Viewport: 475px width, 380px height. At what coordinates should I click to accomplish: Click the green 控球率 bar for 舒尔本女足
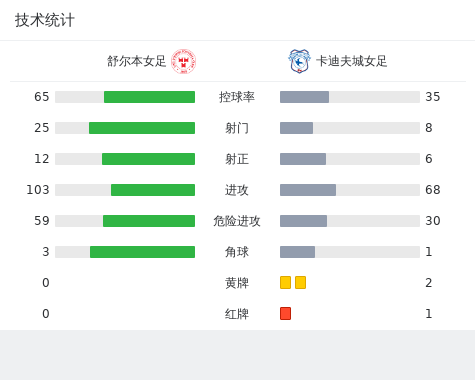[149, 97]
